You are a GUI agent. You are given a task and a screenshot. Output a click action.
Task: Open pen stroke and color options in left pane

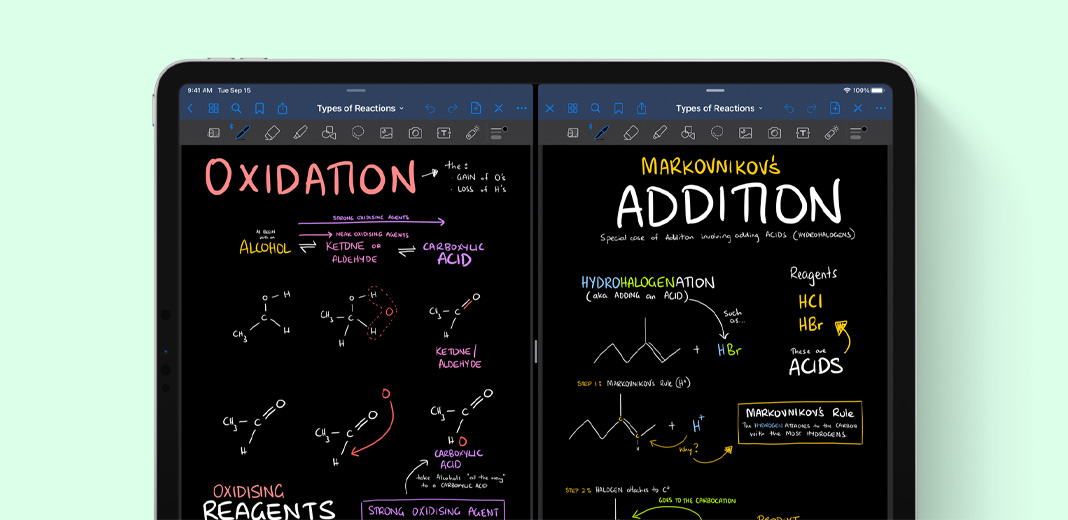(497, 132)
